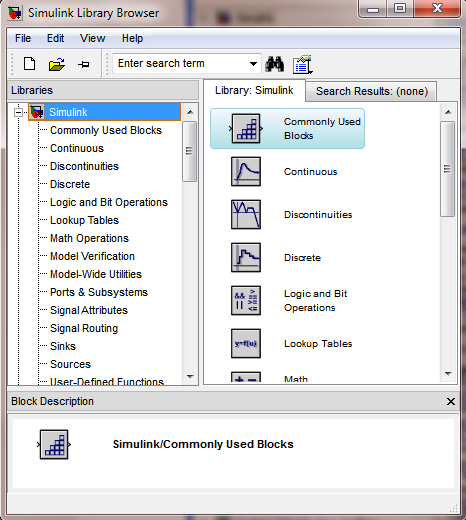Click the binoculars search icon
466x520 pixels.
click(x=274, y=64)
